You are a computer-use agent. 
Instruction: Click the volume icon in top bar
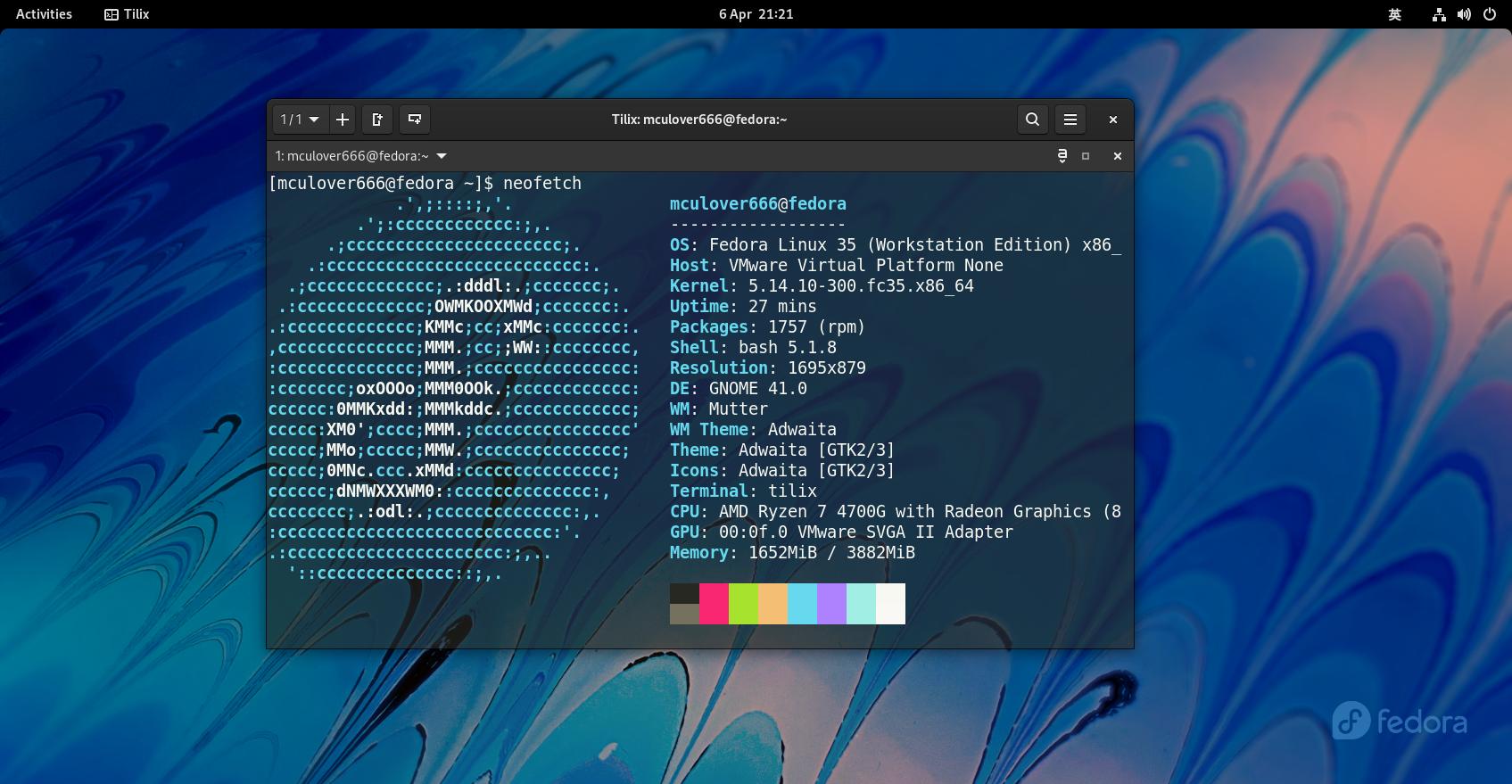point(1464,14)
